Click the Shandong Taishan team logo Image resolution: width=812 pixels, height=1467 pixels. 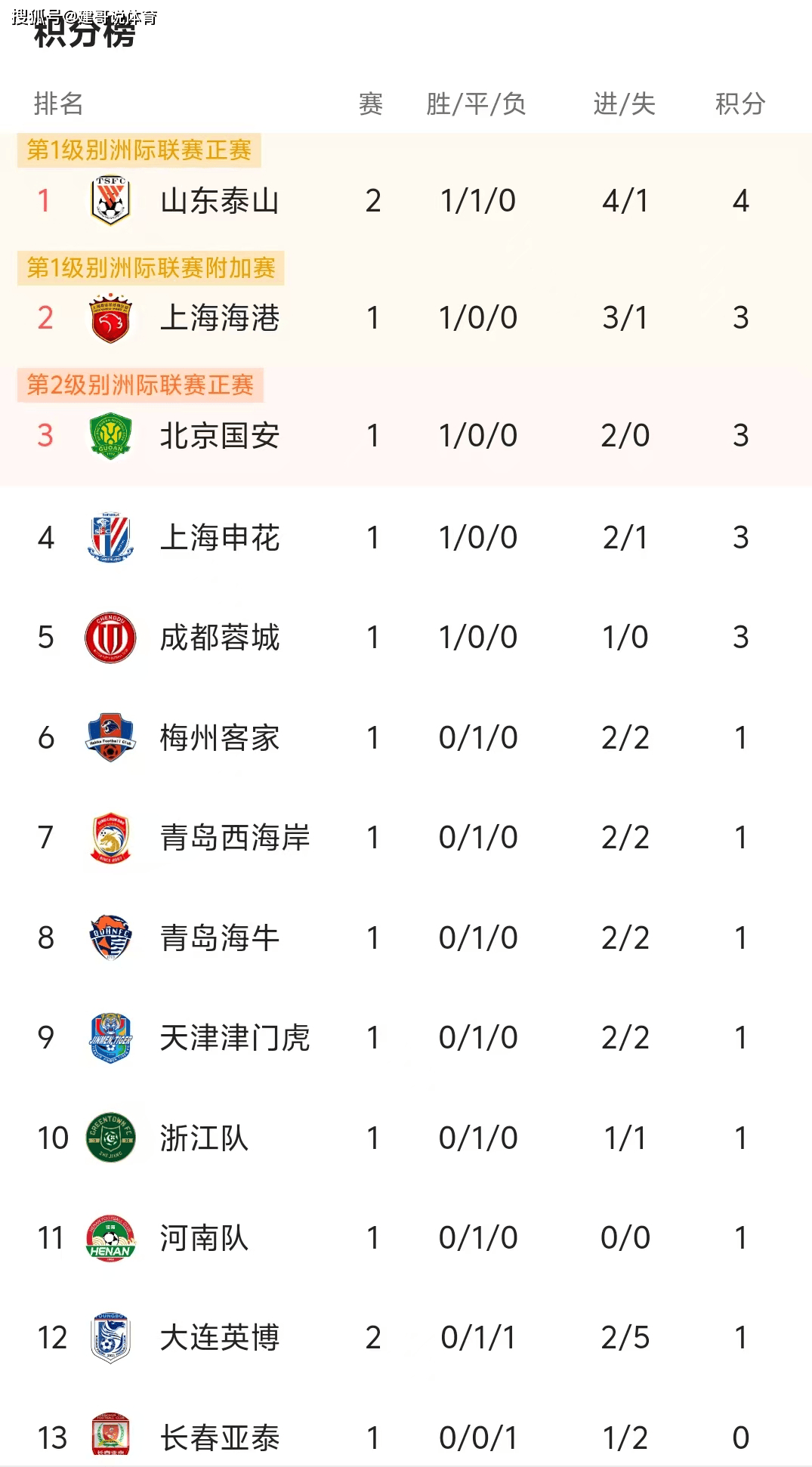coord(110,200)
